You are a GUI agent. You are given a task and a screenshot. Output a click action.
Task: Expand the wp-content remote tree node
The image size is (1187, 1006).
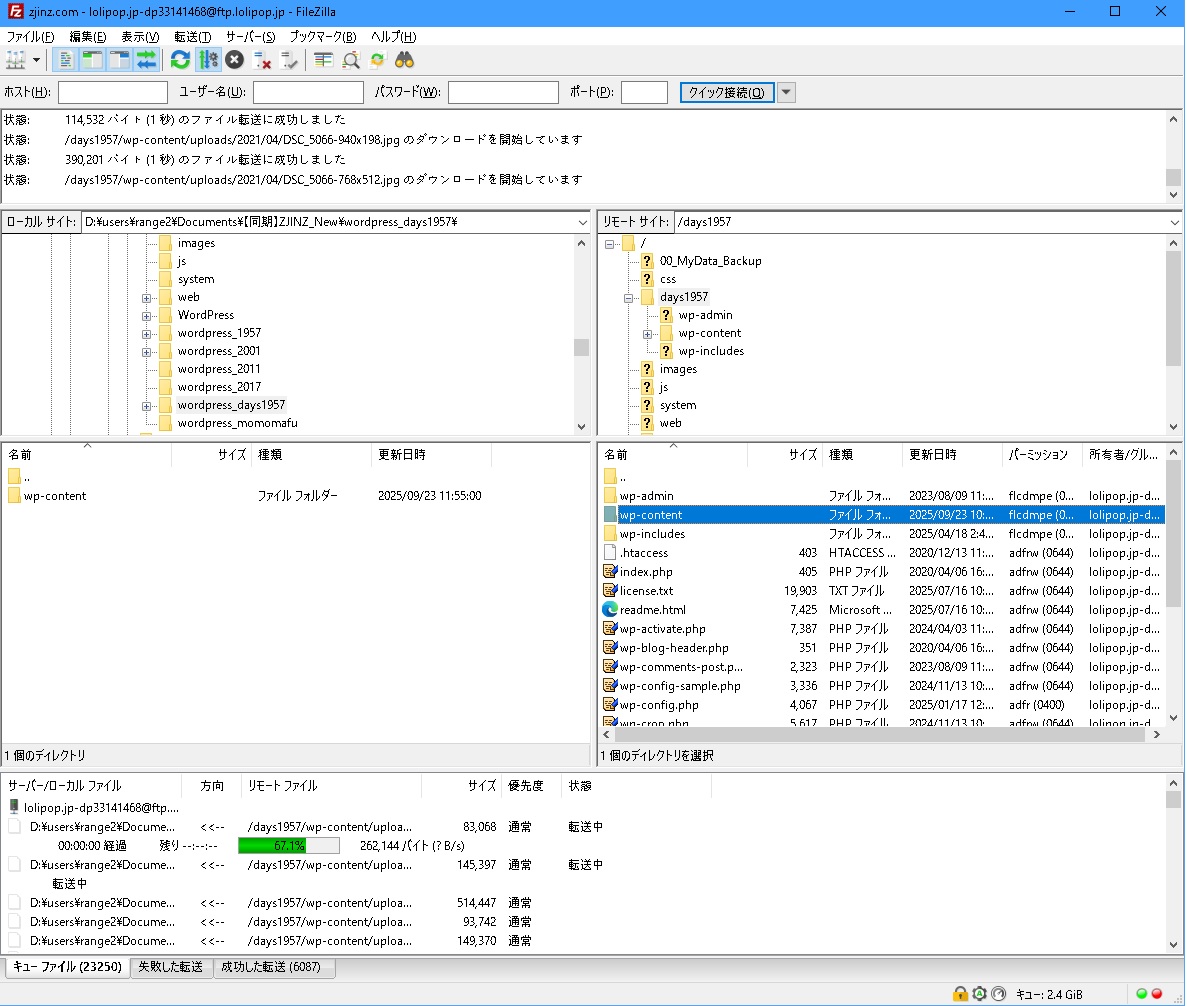tap(647, 334)
